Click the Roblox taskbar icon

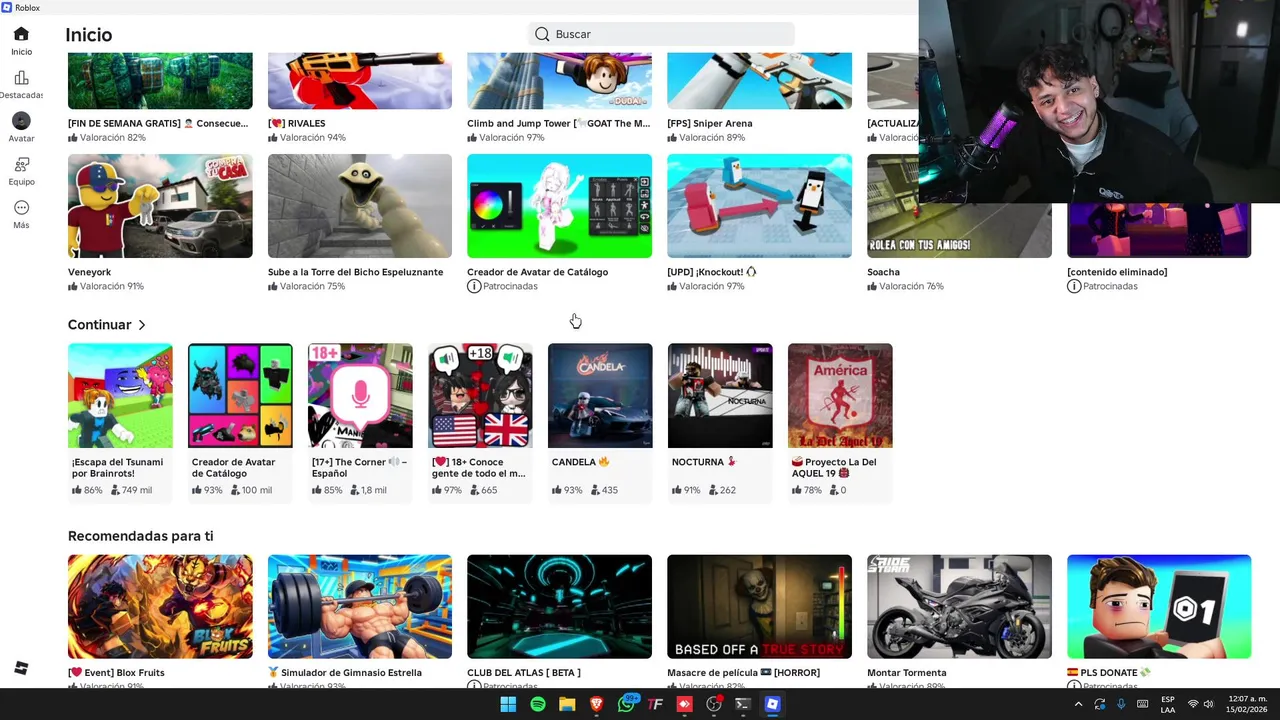(x=772, y=704)
